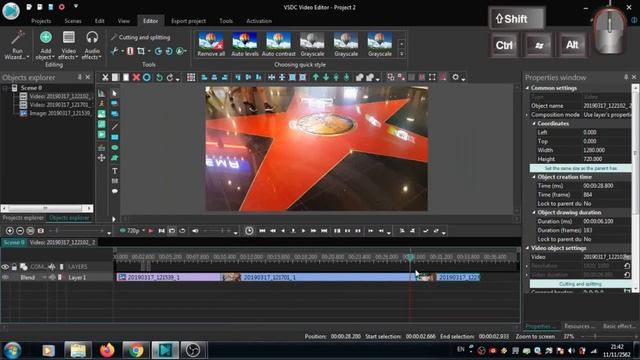Zoom in the timeline with plus icon

[x=10, y=231]
